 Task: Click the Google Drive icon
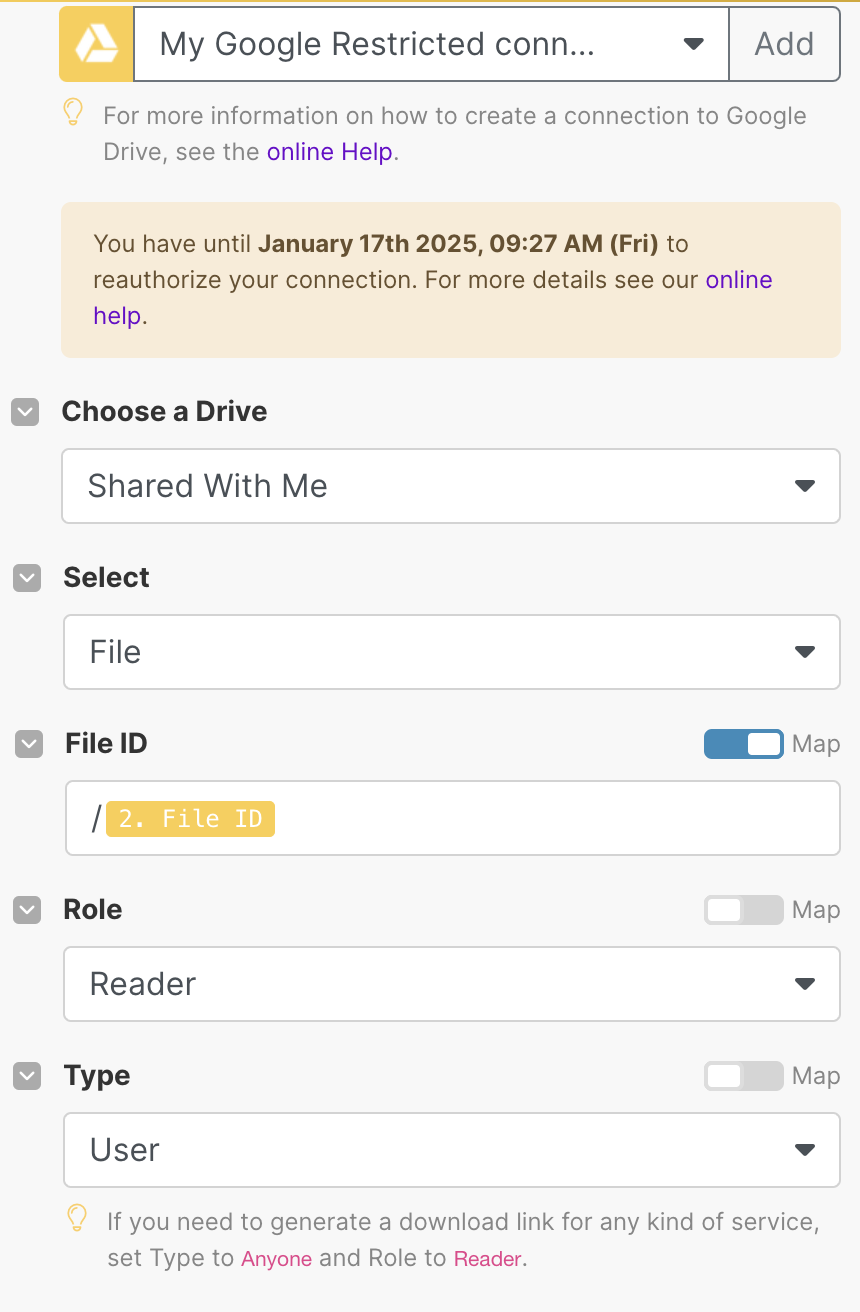click(96, 44)
